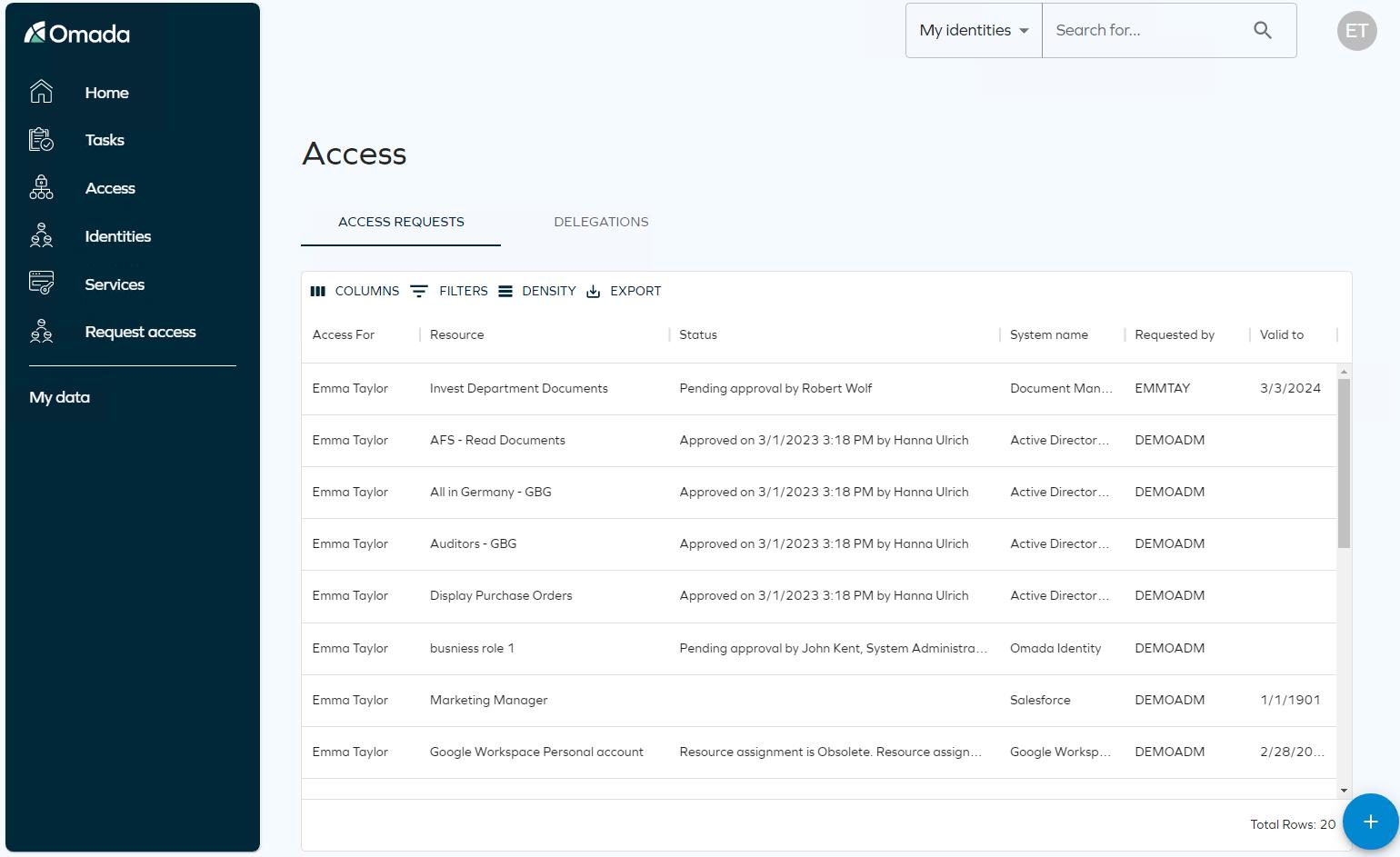Sort by System name column header
1400x857 pixels.
click(x=1049, y=334)
